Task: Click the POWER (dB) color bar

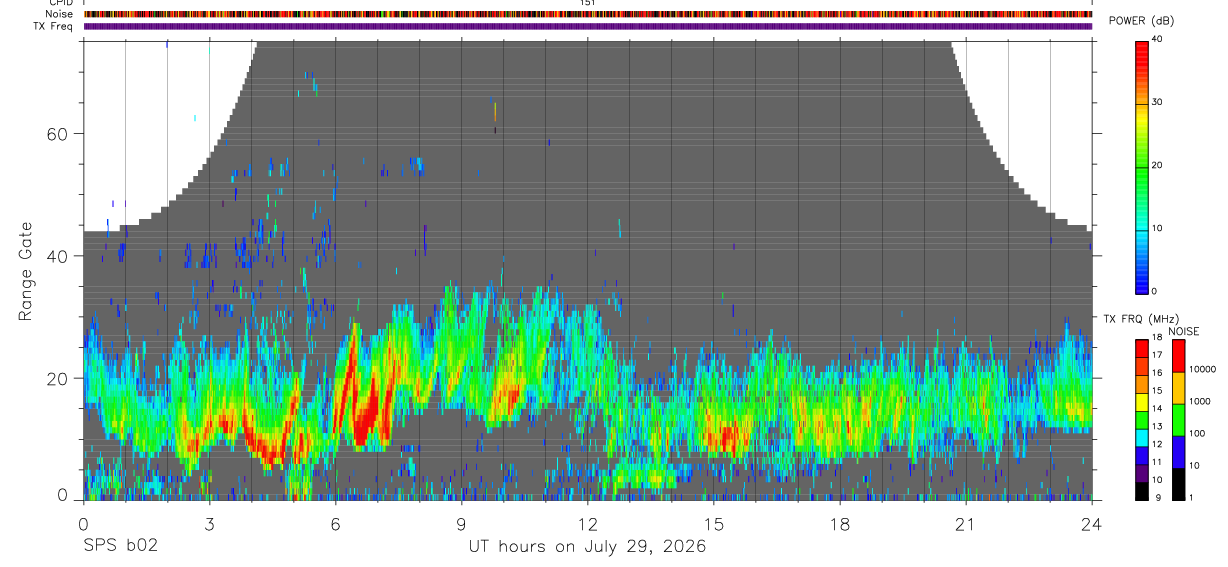Action: [1143, 166]
